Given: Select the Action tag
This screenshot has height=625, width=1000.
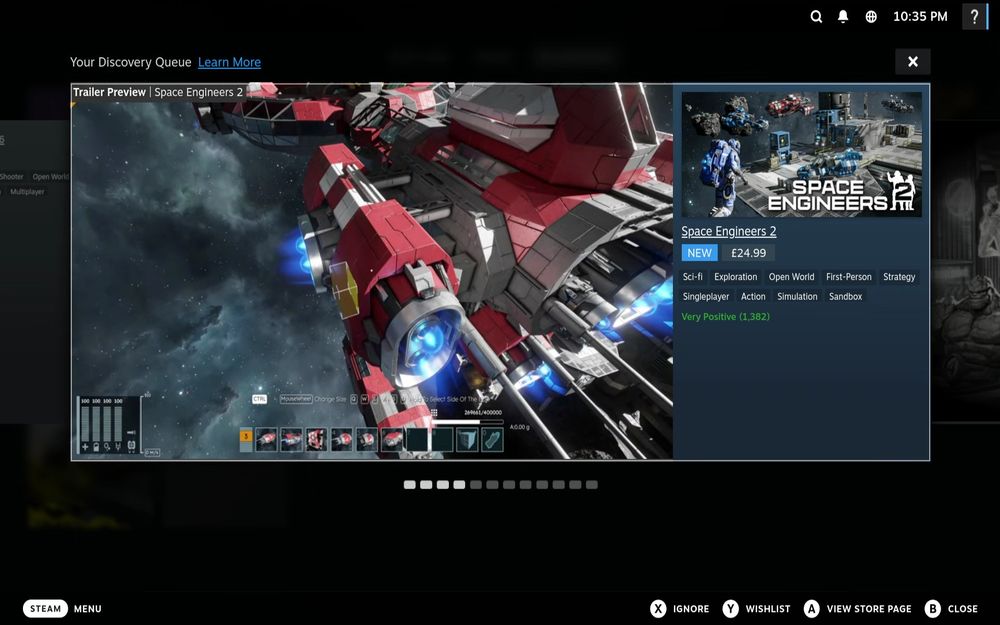Looking at the screenshot, I should tap(753, 297).
